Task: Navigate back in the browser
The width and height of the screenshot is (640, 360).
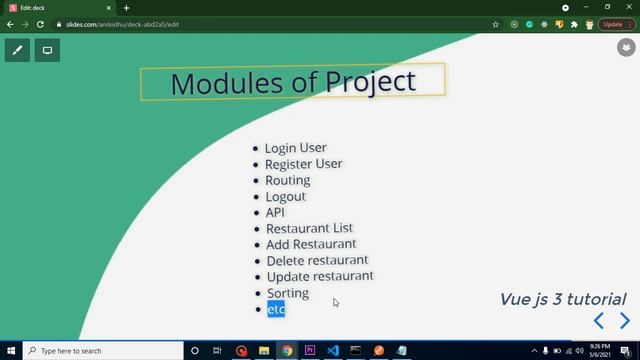Action: pos(10,24)
